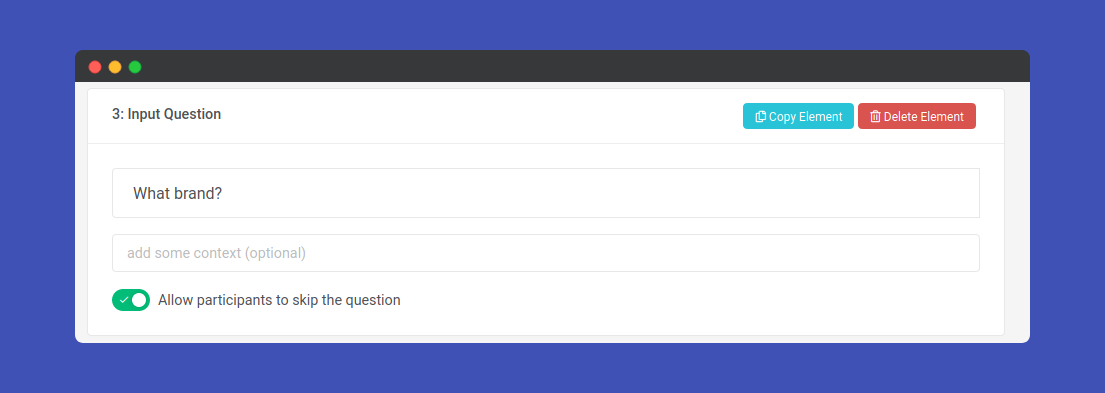Viewport: 1105px width, 393px height.
Task: Click the checkmark icon inside the skip toggle
Action: (124, 300)
